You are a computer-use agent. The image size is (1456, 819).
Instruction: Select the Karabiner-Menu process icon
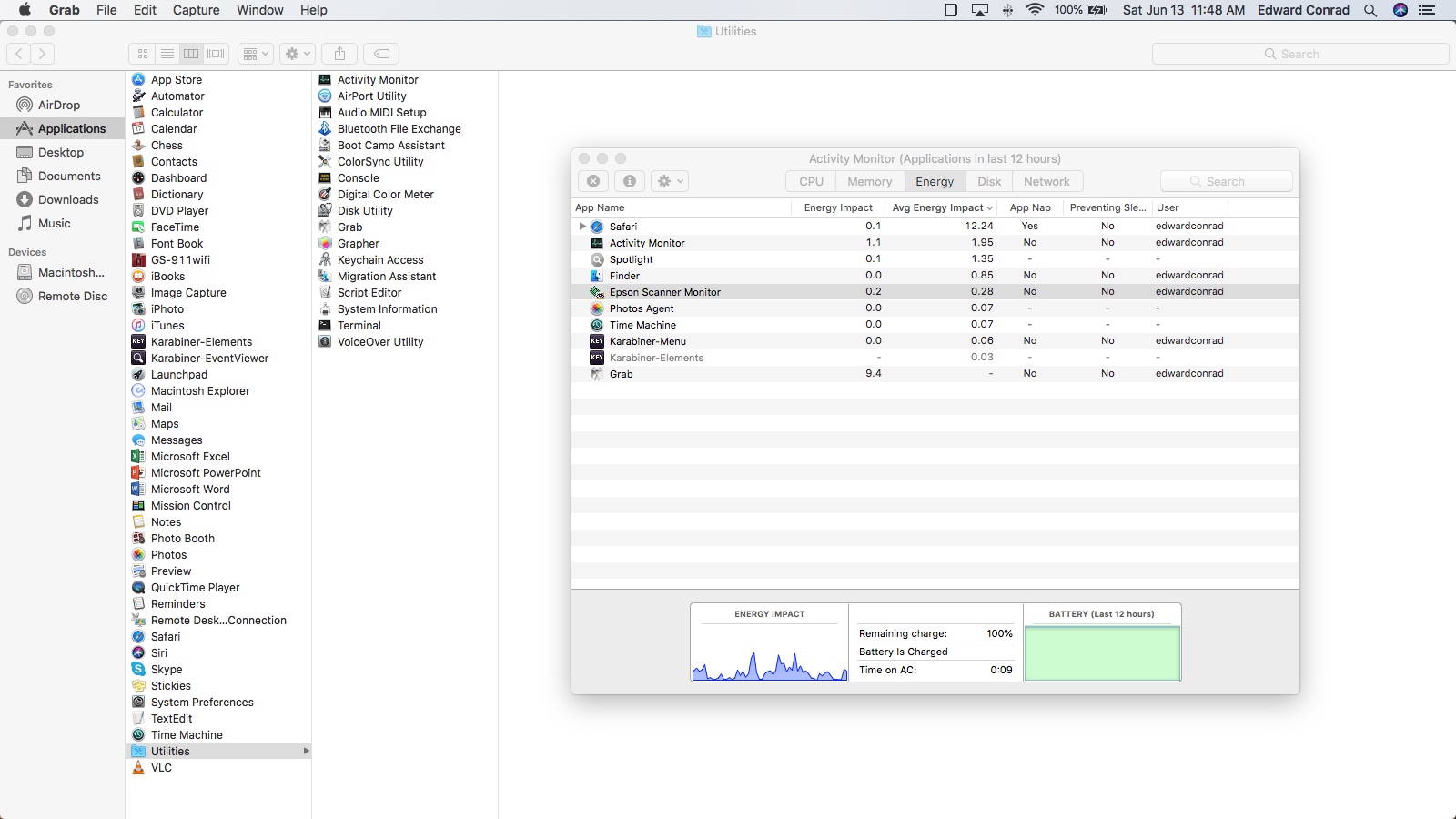[x=597, y=341]
